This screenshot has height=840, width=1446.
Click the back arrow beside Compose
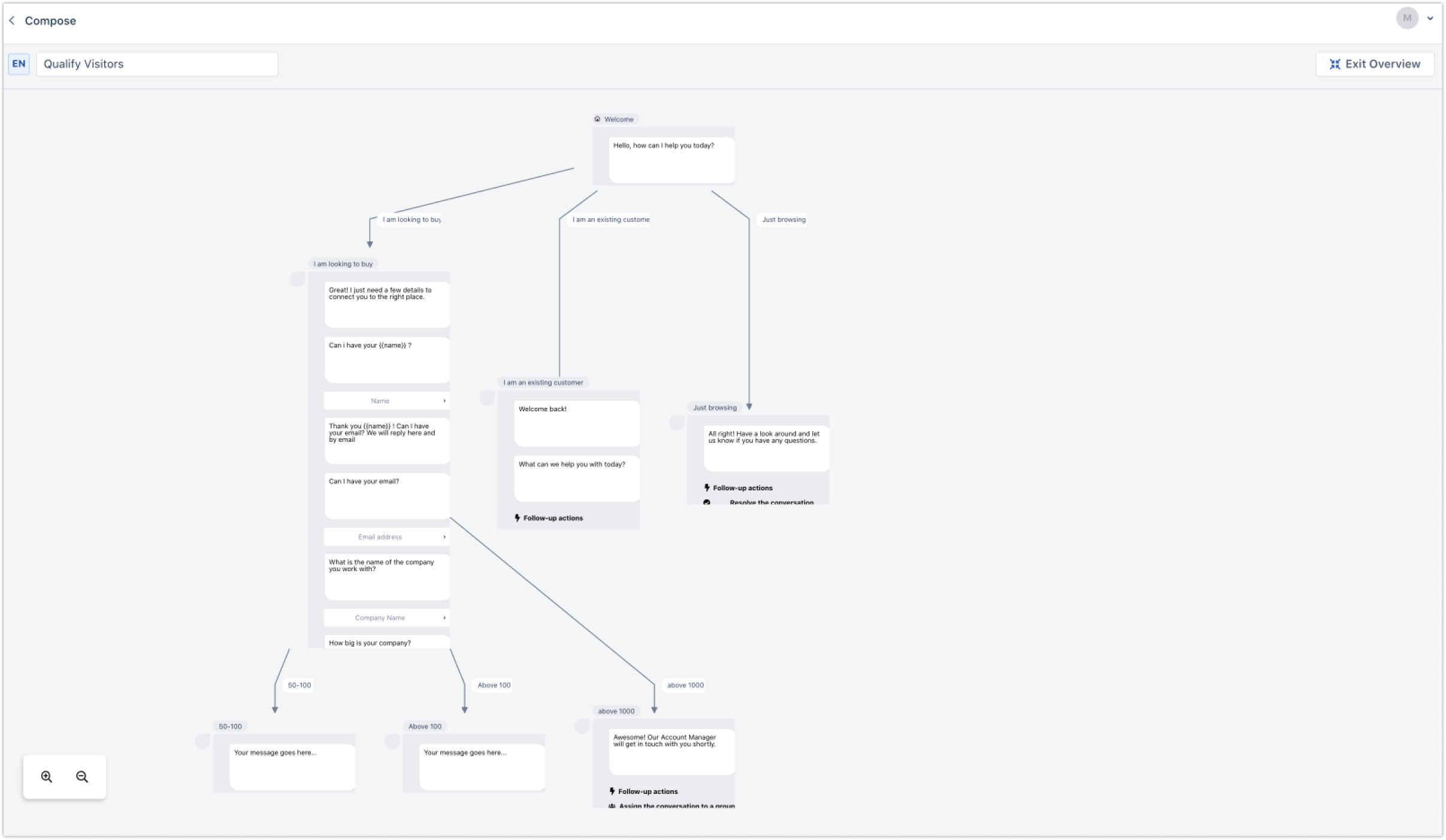click(x=12, y=21)
